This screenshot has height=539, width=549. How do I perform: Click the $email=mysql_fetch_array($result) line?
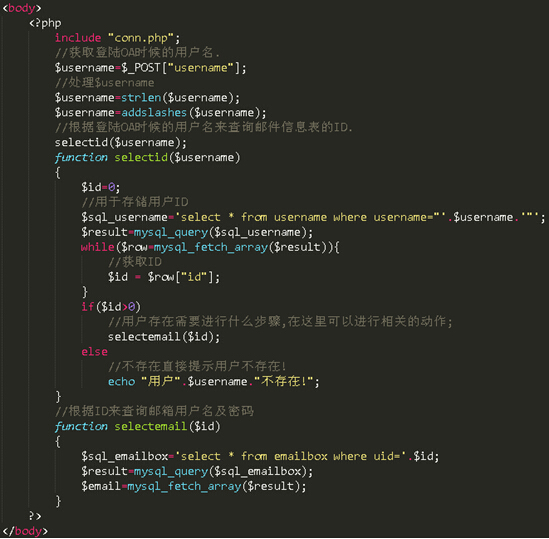click(x=194, y=486)
